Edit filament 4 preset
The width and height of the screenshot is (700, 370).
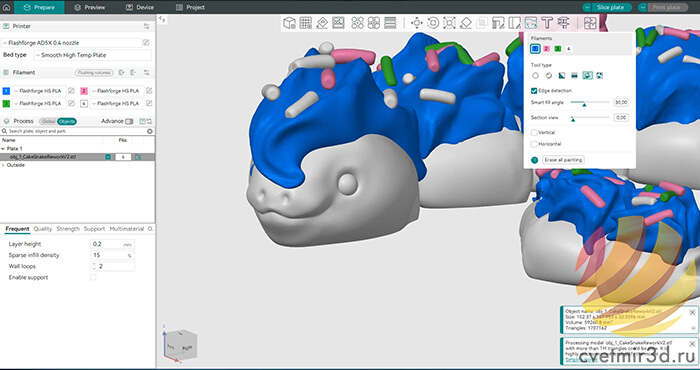[149, 103]
